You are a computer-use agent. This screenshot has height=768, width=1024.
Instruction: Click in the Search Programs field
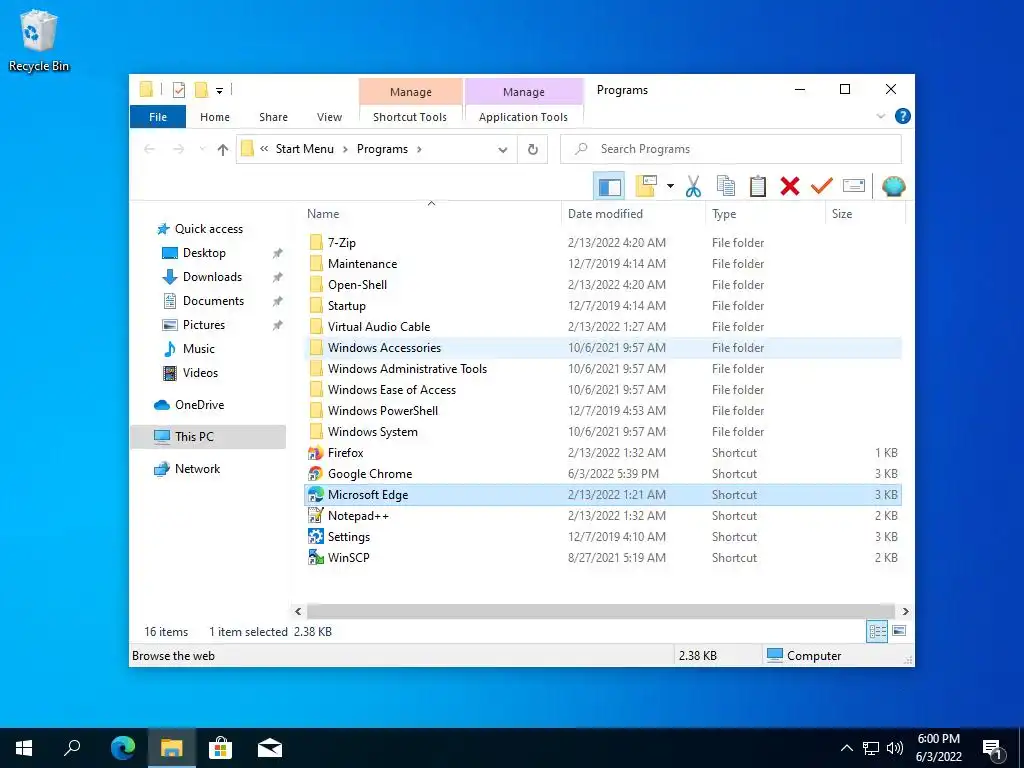[731, 149]
